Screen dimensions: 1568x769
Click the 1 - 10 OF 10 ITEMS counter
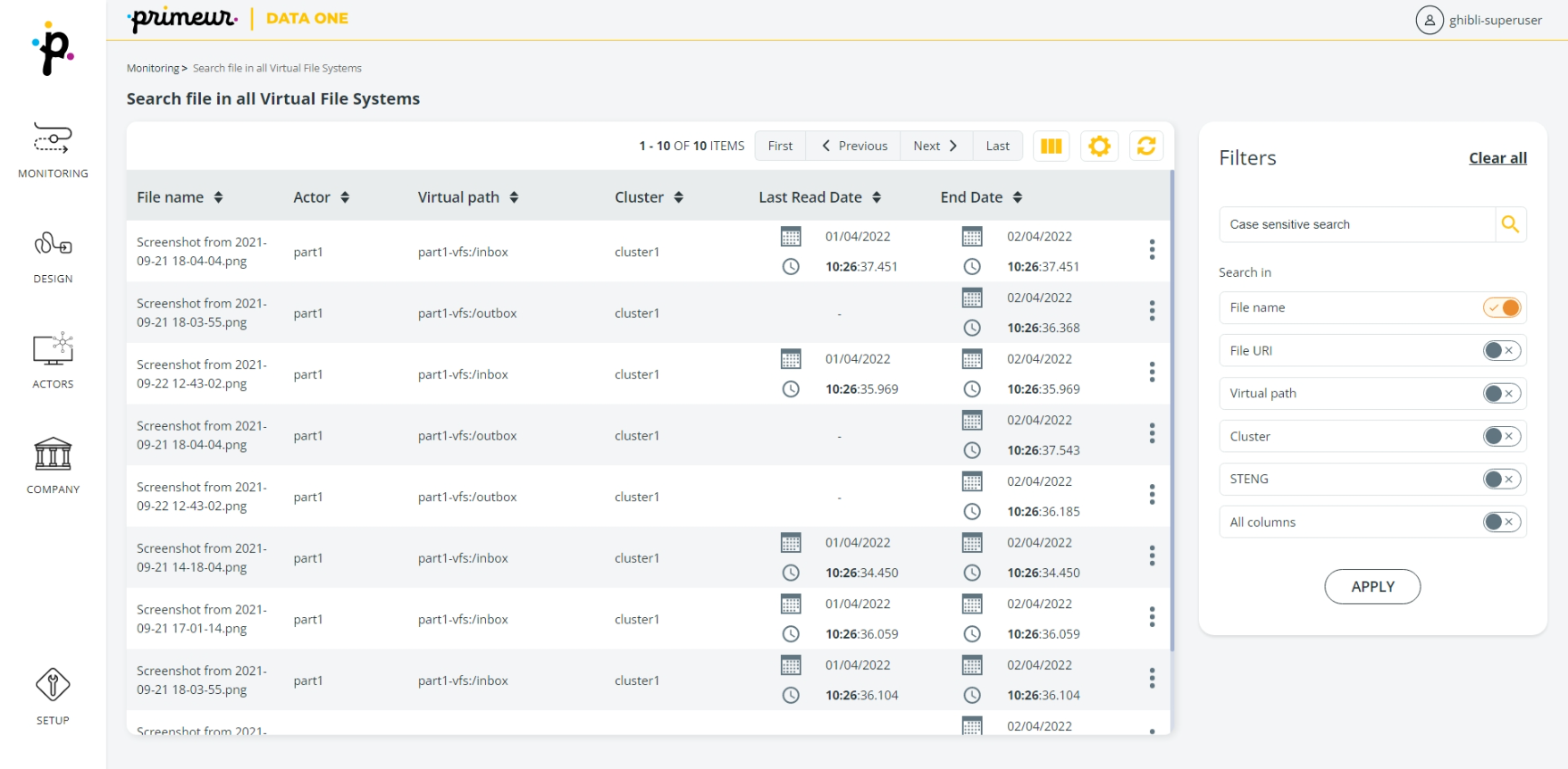(x=692, y=146)
